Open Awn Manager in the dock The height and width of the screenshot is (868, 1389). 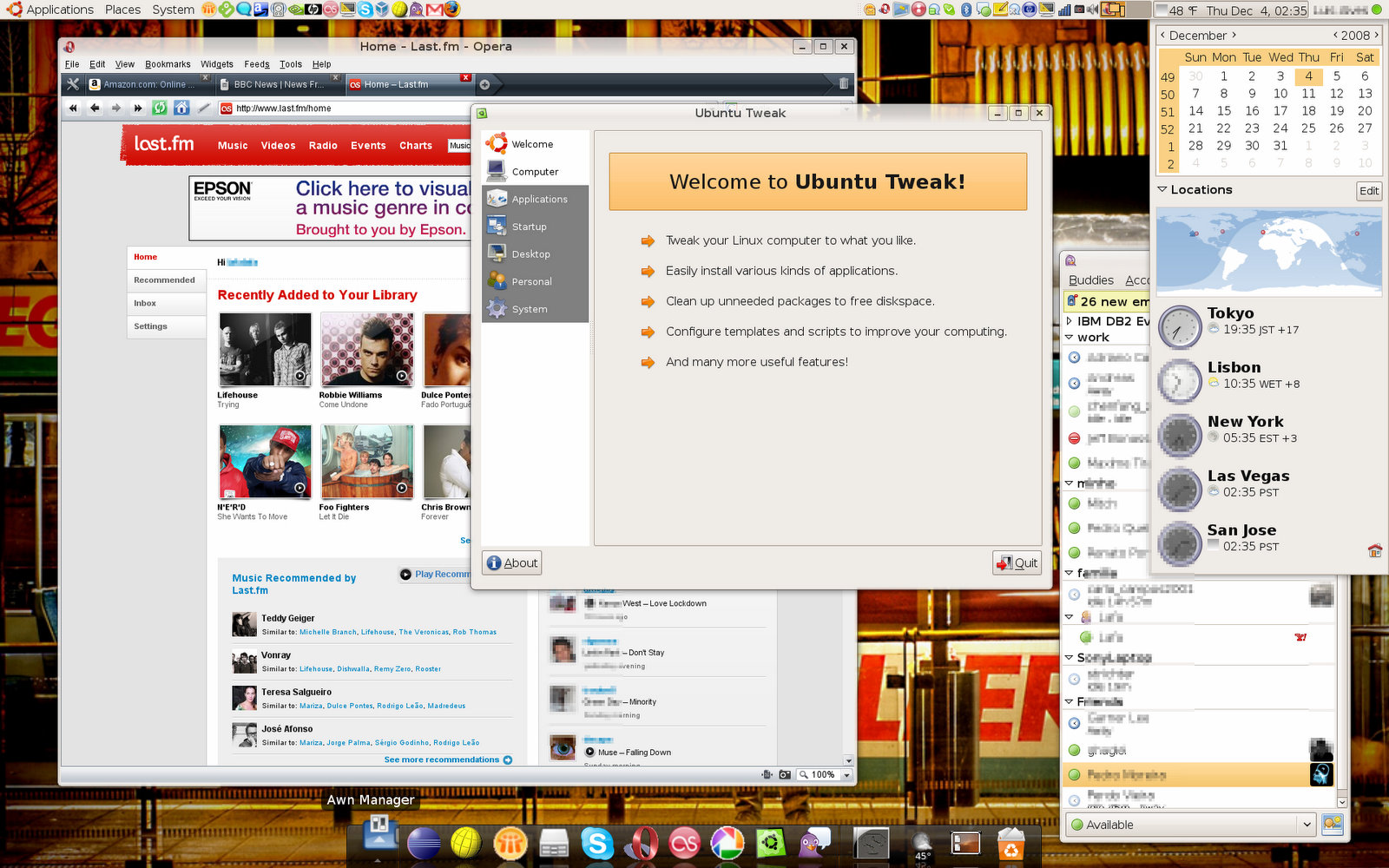(x=379, y=834)
